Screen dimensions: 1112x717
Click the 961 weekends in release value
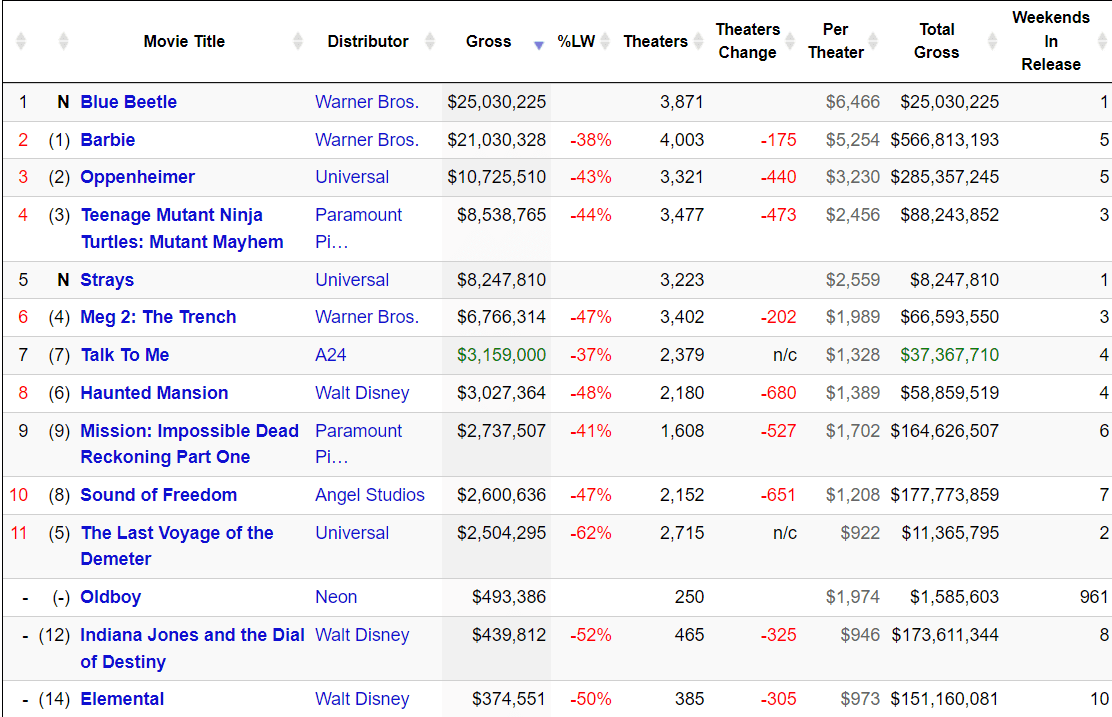[1094, 597]
